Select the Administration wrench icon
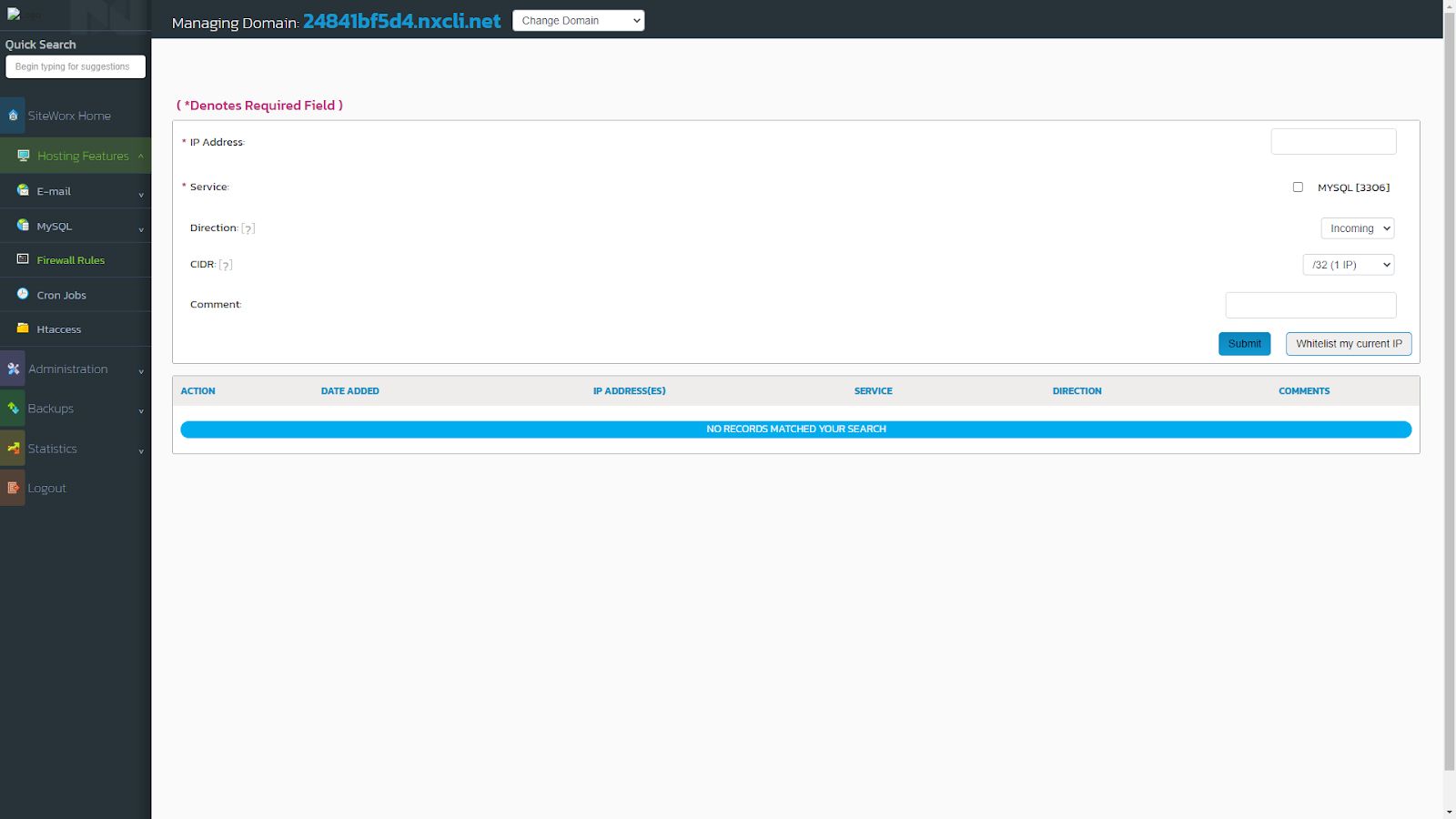This screenshot has width=1456, height=819. point(13,369)
